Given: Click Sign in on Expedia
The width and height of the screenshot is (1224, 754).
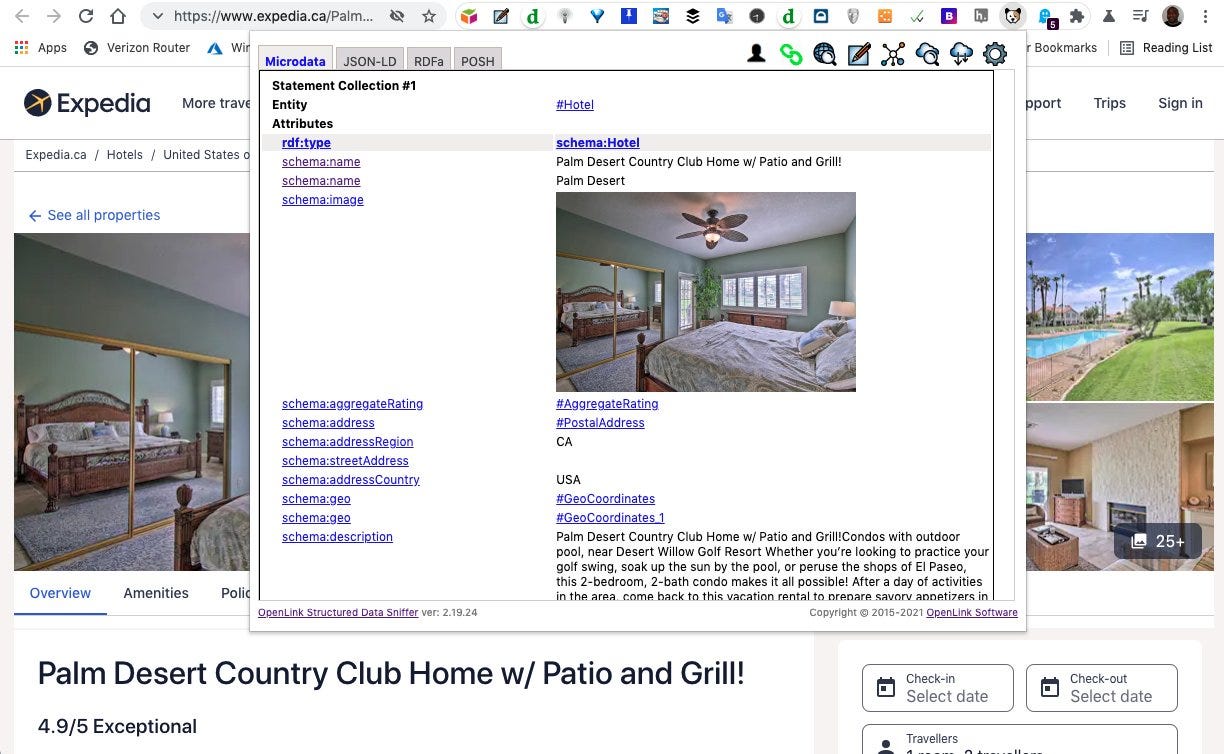Looking at the screenshot, I should (1180, 103).
